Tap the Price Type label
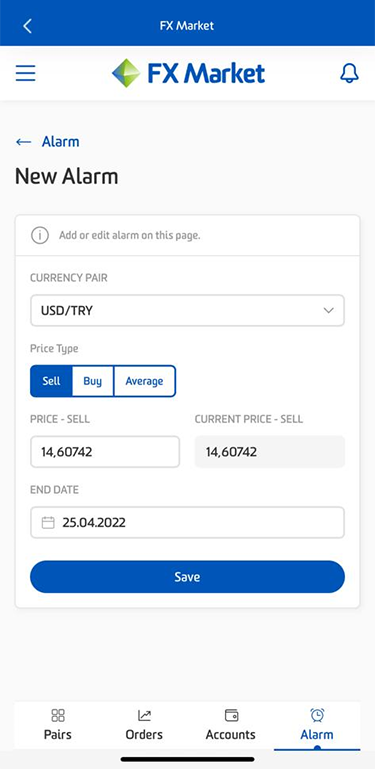375x769 pixels. coord(54,349)
